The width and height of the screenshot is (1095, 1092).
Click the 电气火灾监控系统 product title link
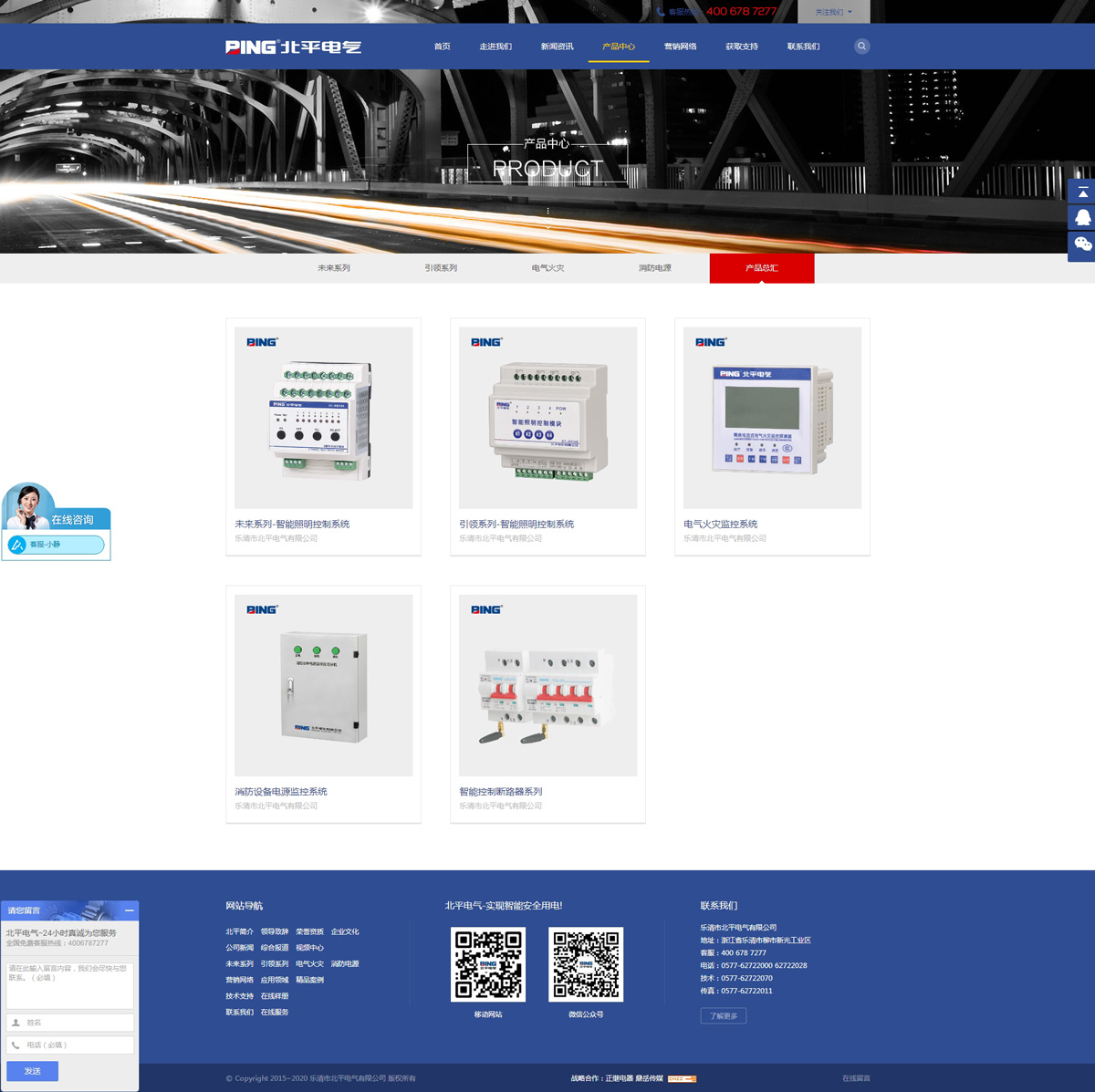[x=720, y=525]
